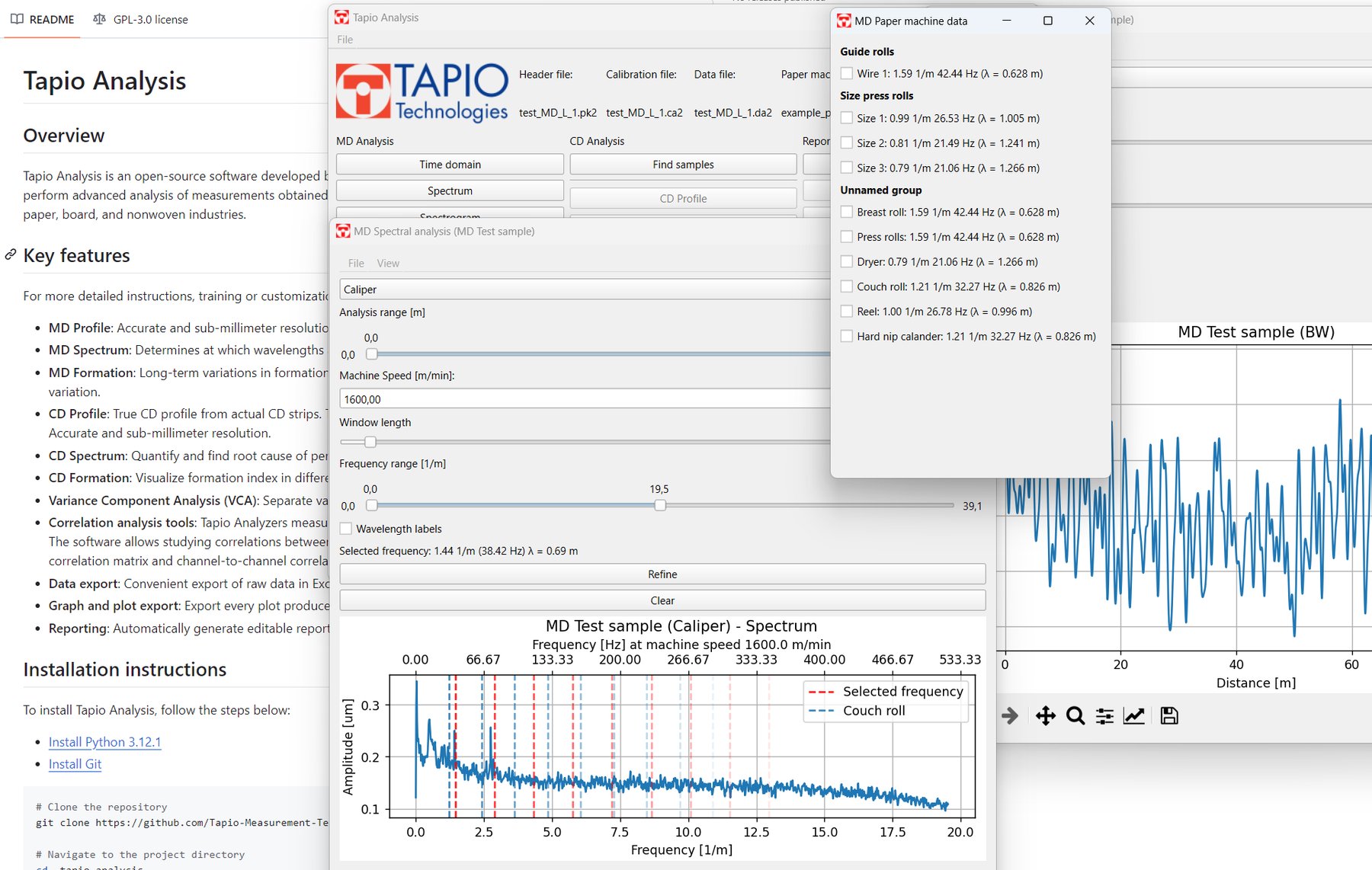
Task: Check the Dryer checkbox
Action: 847,261
